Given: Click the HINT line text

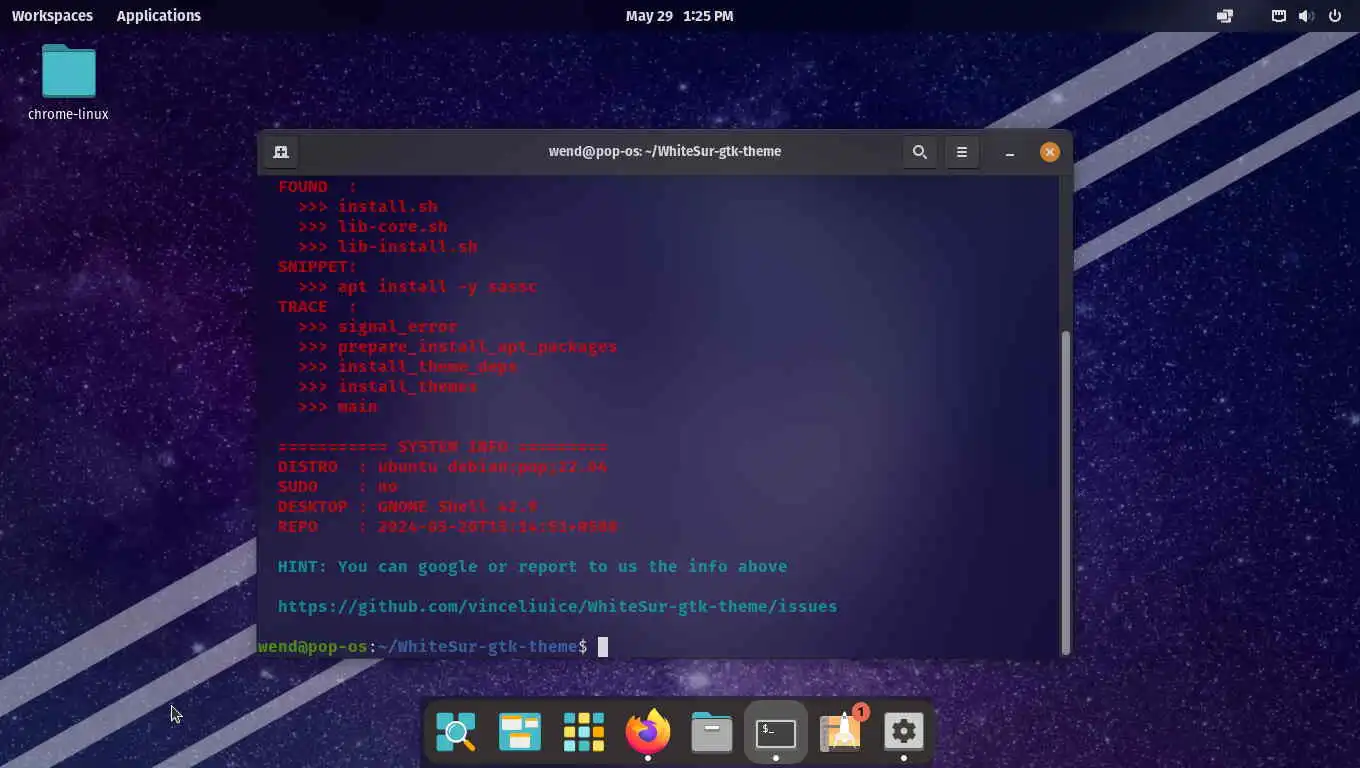Looking at the screenshot, I should (532, 566).
